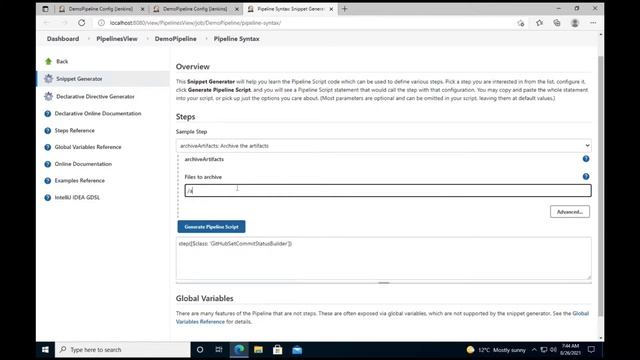The image size is (640, 360).
Task: Click the Advanced... button
Action: coord(570,212)
